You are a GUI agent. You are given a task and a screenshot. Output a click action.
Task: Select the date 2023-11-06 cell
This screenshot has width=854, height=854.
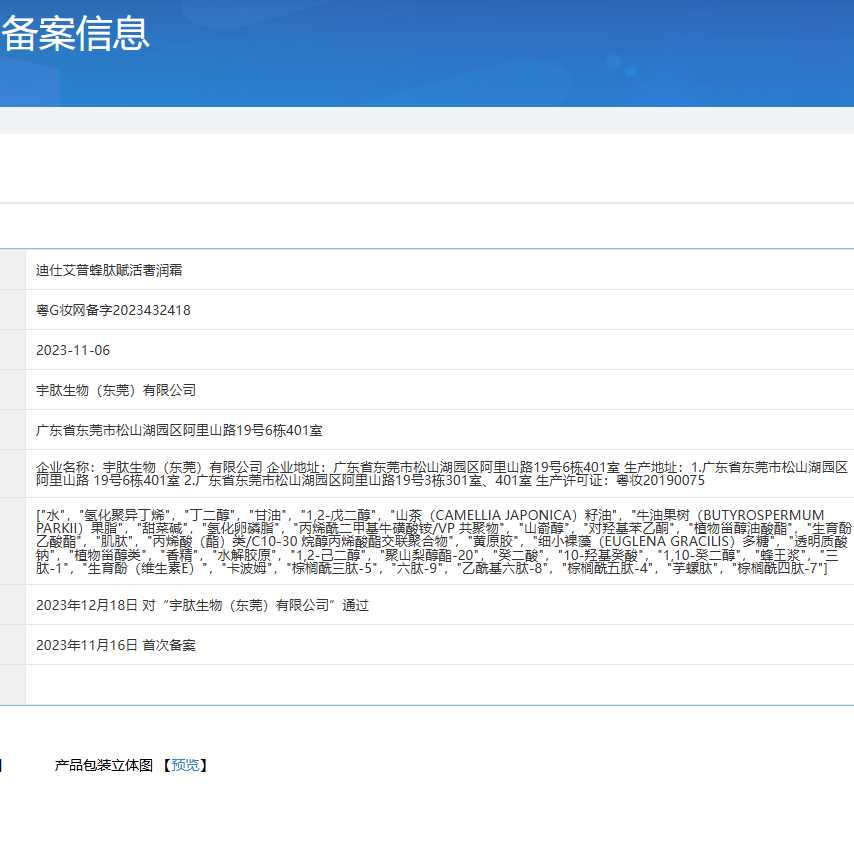[70, 350]
